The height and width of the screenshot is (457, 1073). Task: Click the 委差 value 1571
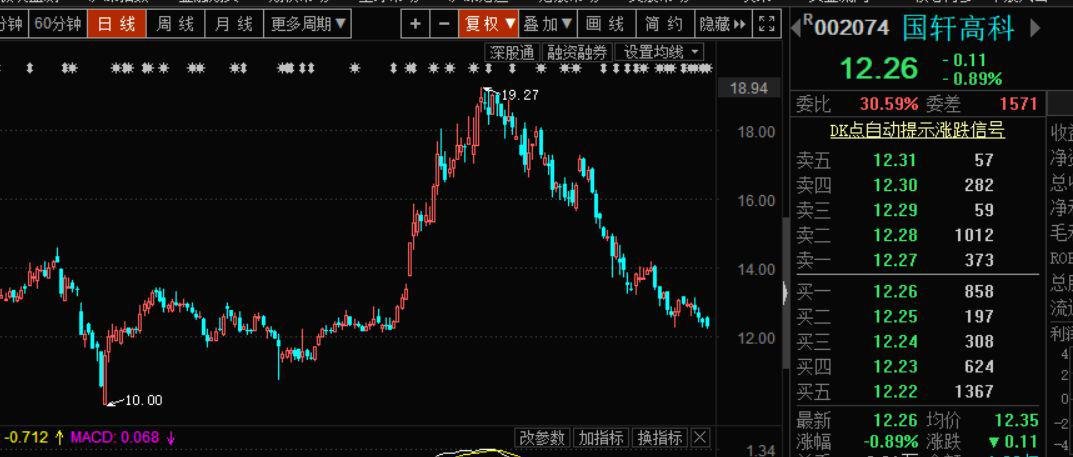(1018, 104)
